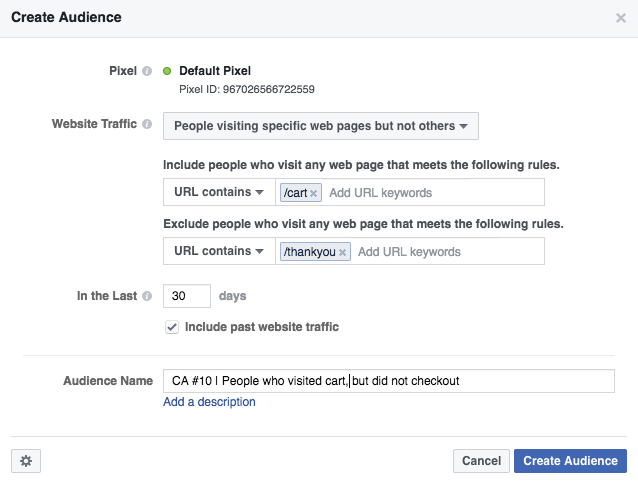Uncheck Include past website traffic
This screenshot has width=638, height=483.
click(172, 327)
